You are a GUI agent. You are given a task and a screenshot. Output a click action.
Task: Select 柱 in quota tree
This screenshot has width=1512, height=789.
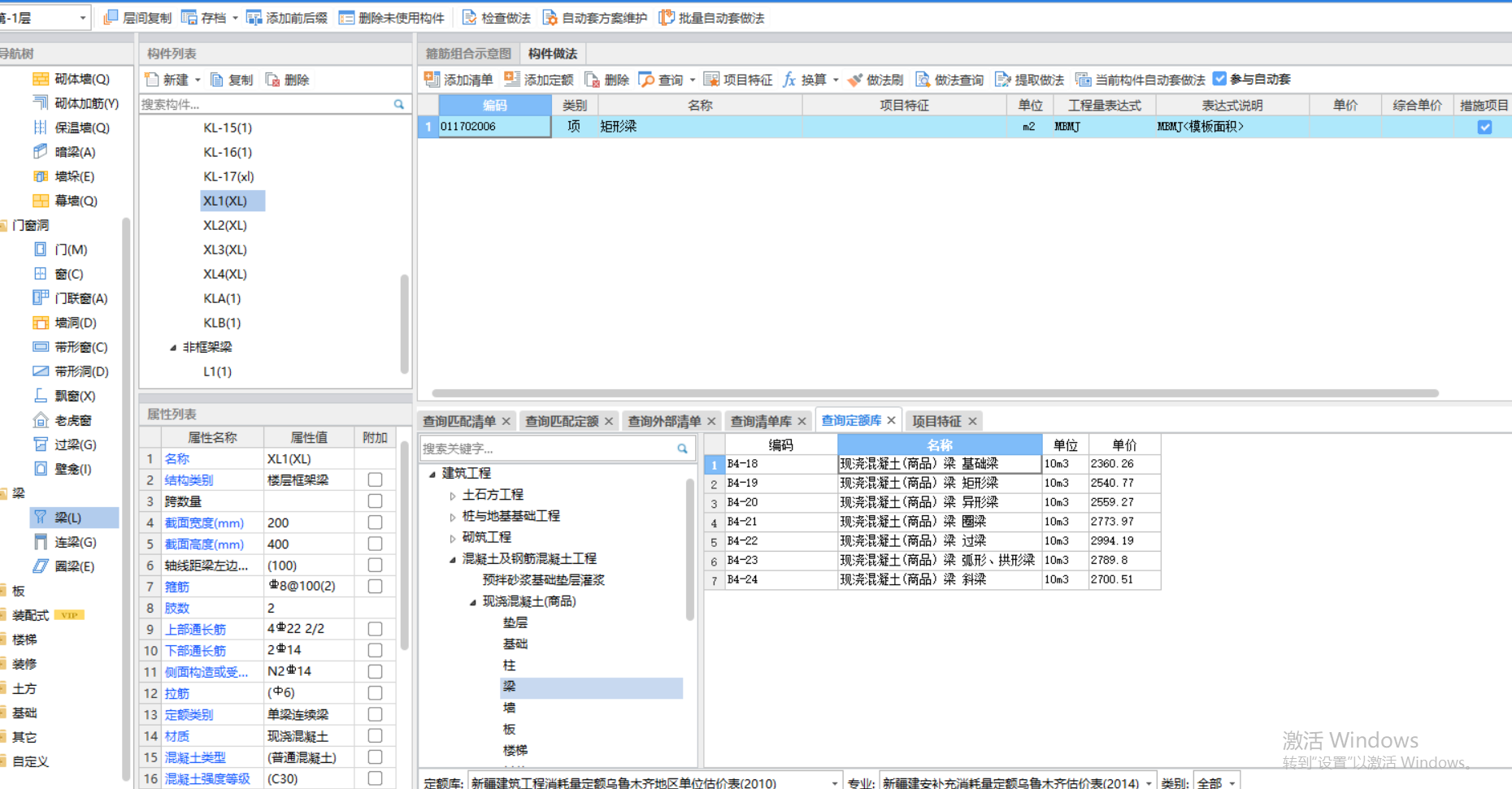point(510,665)
